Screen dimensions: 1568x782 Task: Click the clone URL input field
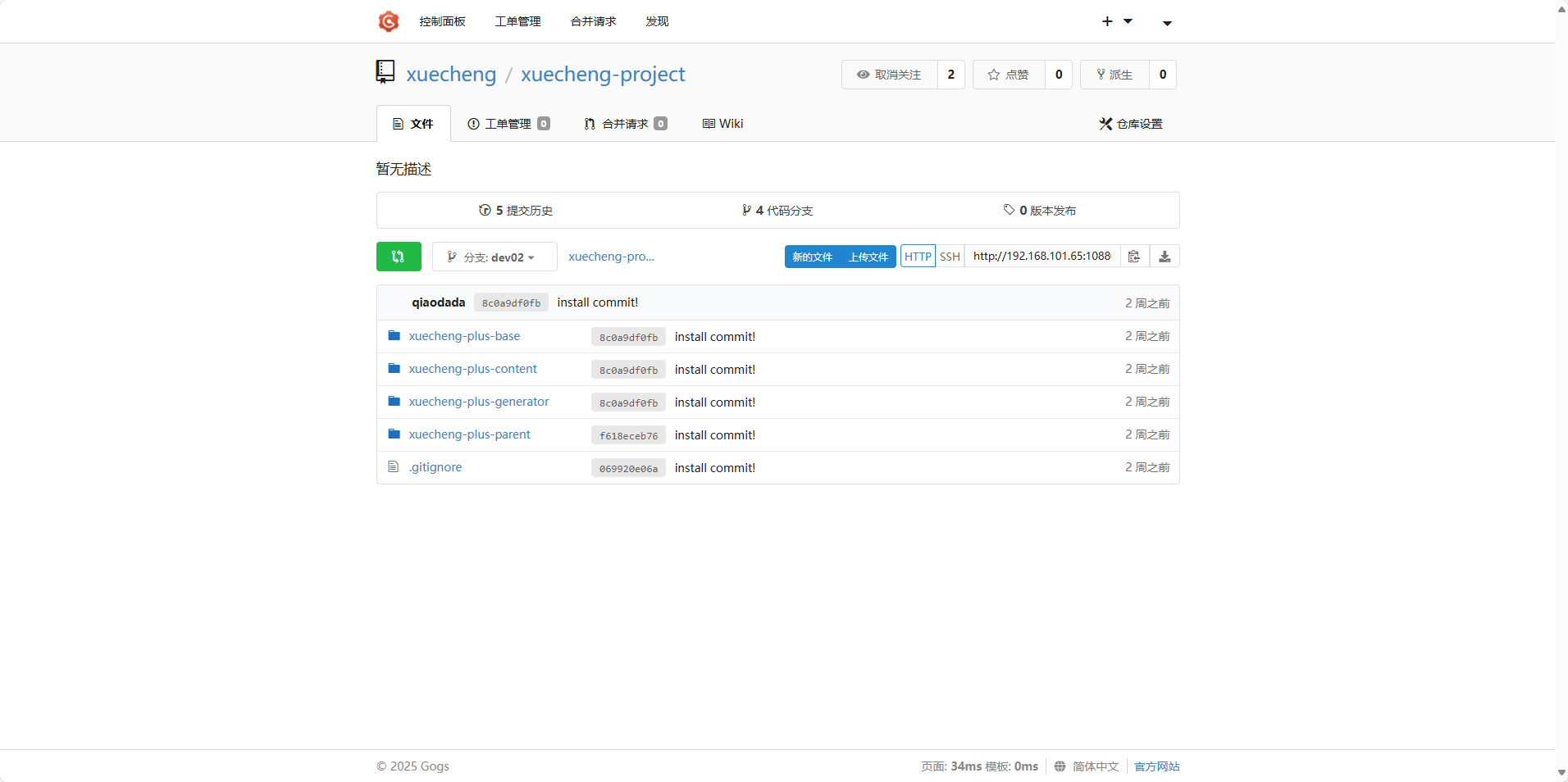click(x=1042, y=257)
